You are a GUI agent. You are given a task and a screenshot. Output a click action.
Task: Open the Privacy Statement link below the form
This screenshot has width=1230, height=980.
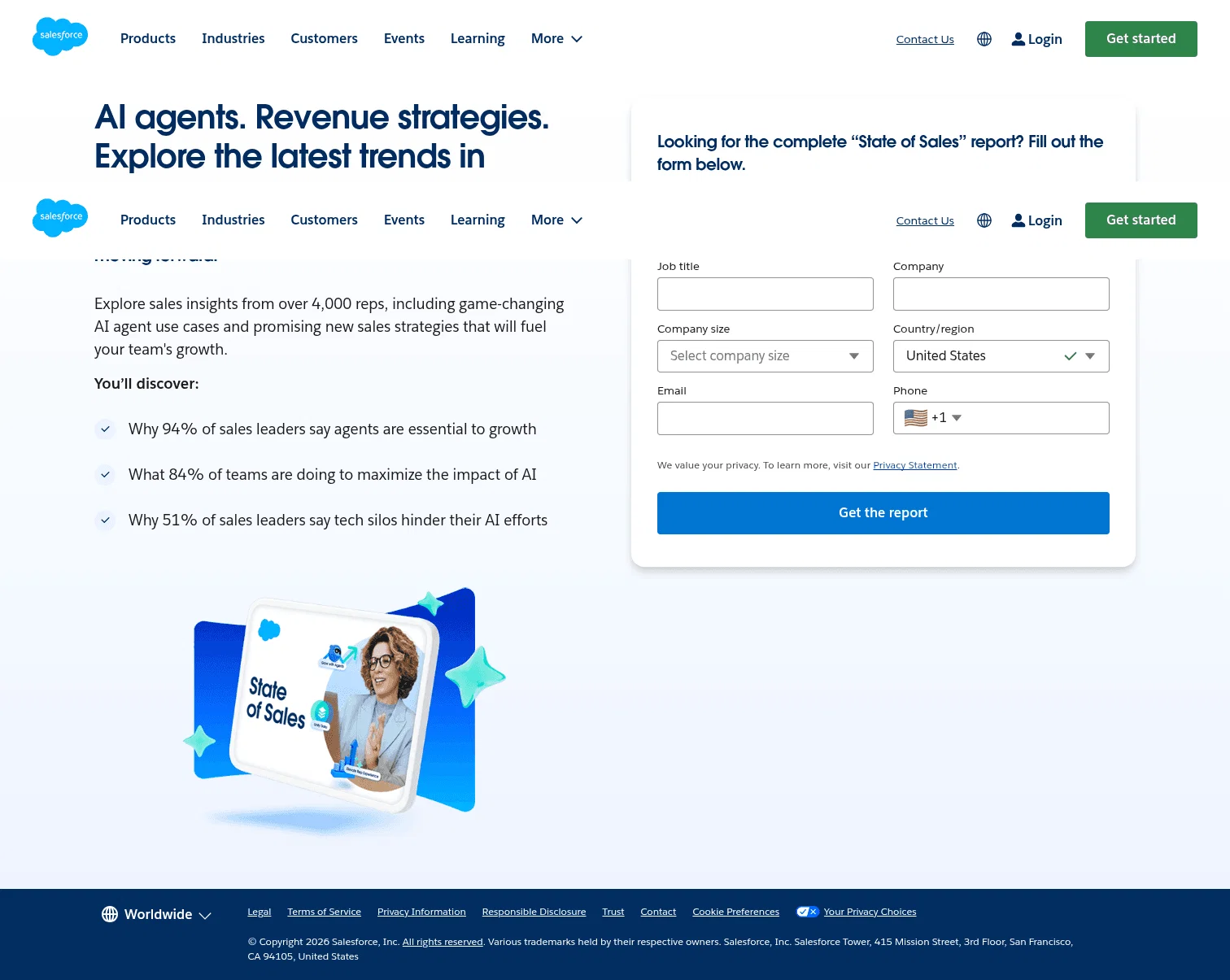coord(915,465)
